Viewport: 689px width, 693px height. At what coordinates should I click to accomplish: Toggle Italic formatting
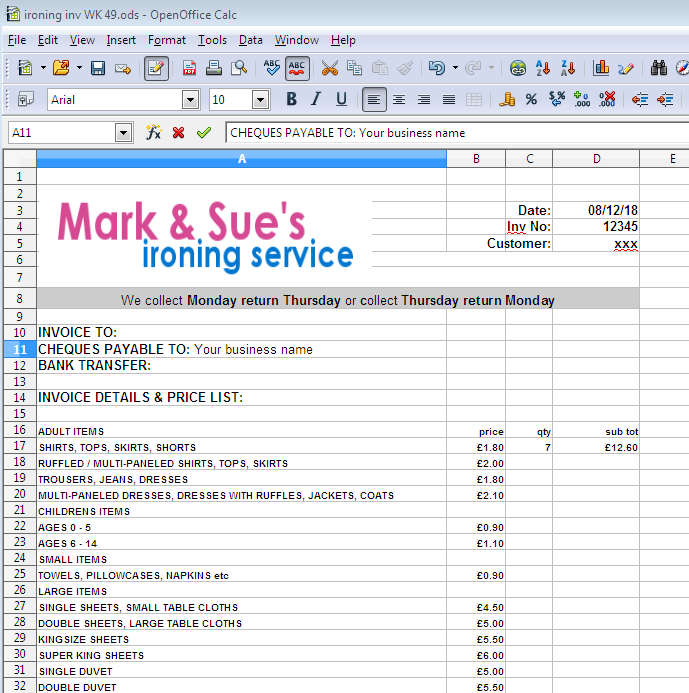click(x=316, y=99)
